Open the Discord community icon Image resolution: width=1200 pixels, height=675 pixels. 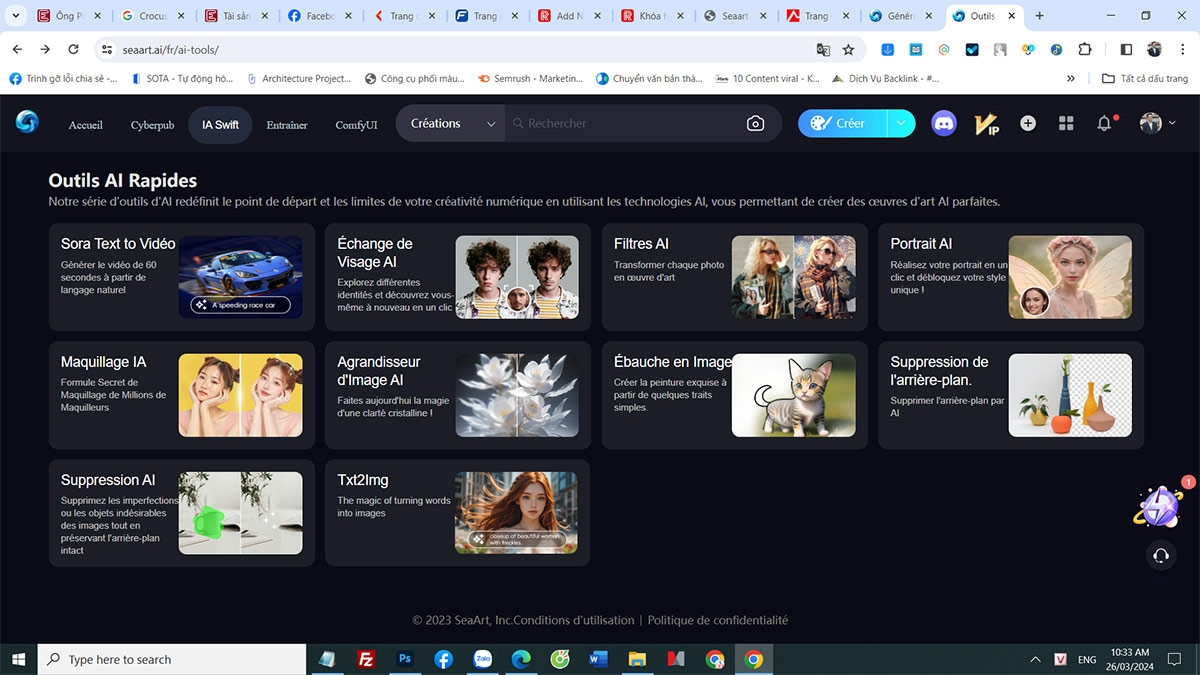(944, 123)
